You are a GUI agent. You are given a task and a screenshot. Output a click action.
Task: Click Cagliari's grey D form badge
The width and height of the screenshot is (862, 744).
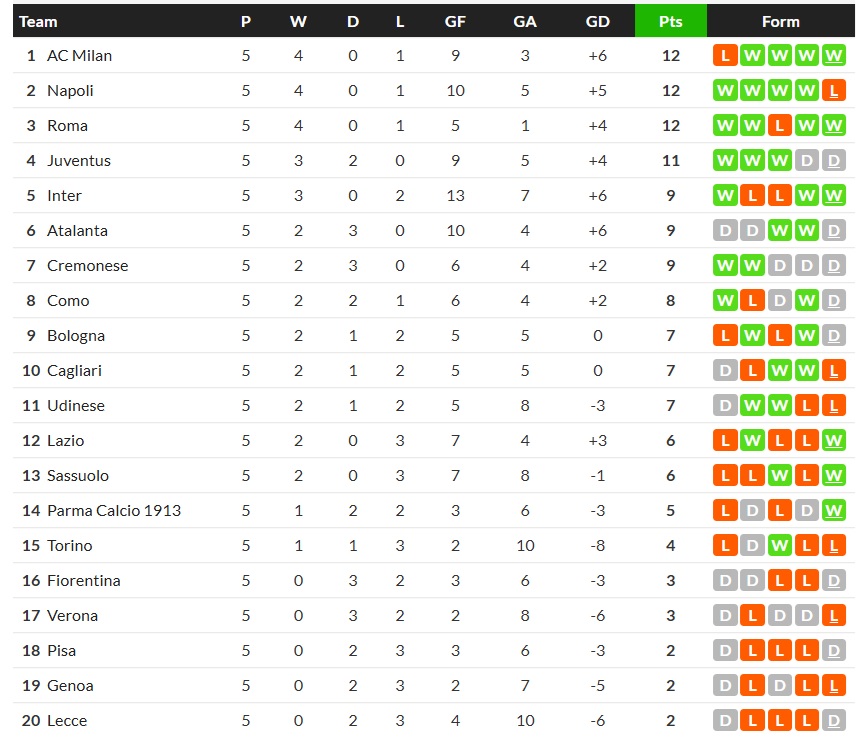click(x=725, y=371)
